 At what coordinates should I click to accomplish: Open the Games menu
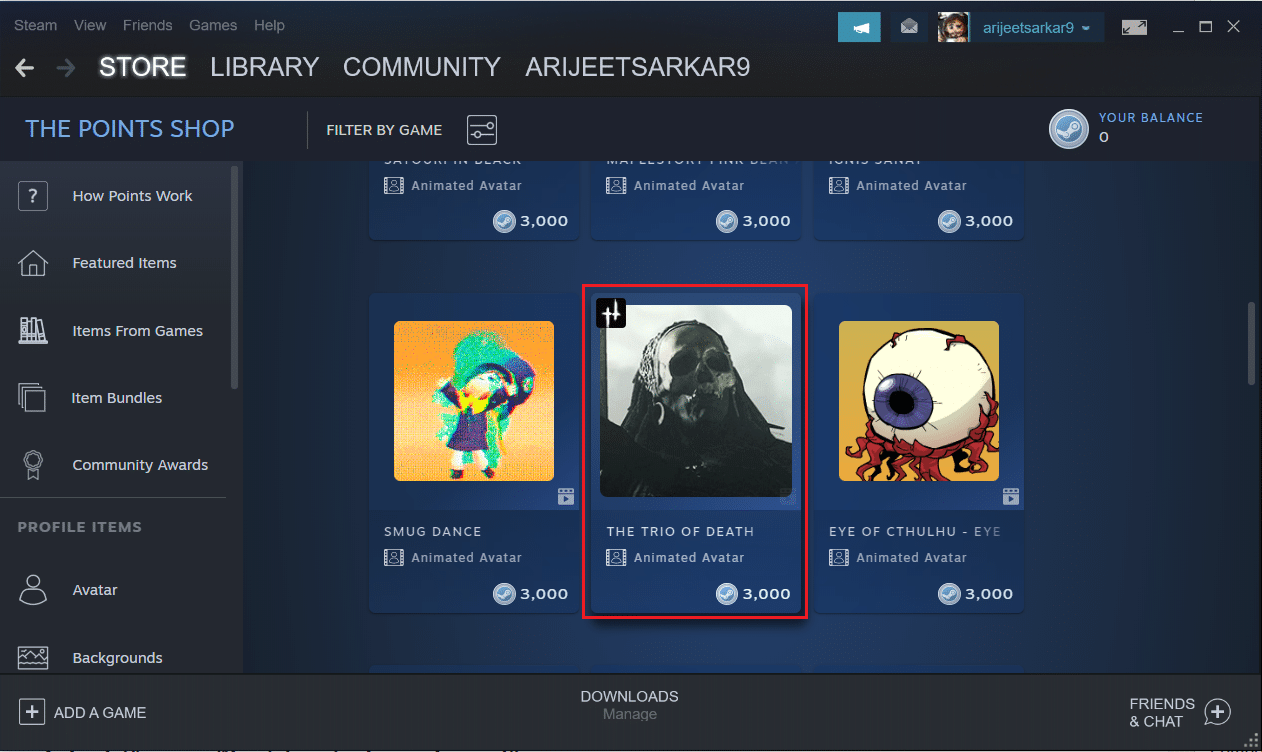213,25
